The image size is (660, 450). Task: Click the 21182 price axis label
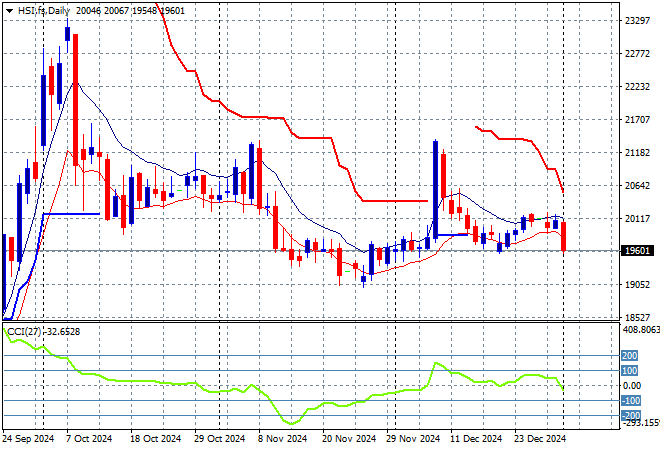636,153
